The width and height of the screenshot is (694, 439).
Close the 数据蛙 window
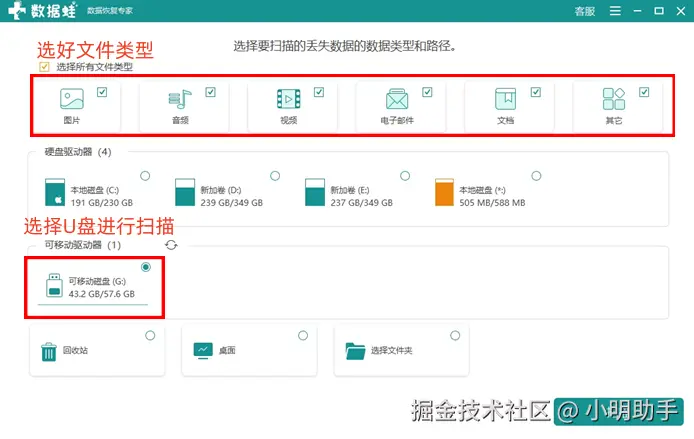pyautogui.click(x=681, y=11)
